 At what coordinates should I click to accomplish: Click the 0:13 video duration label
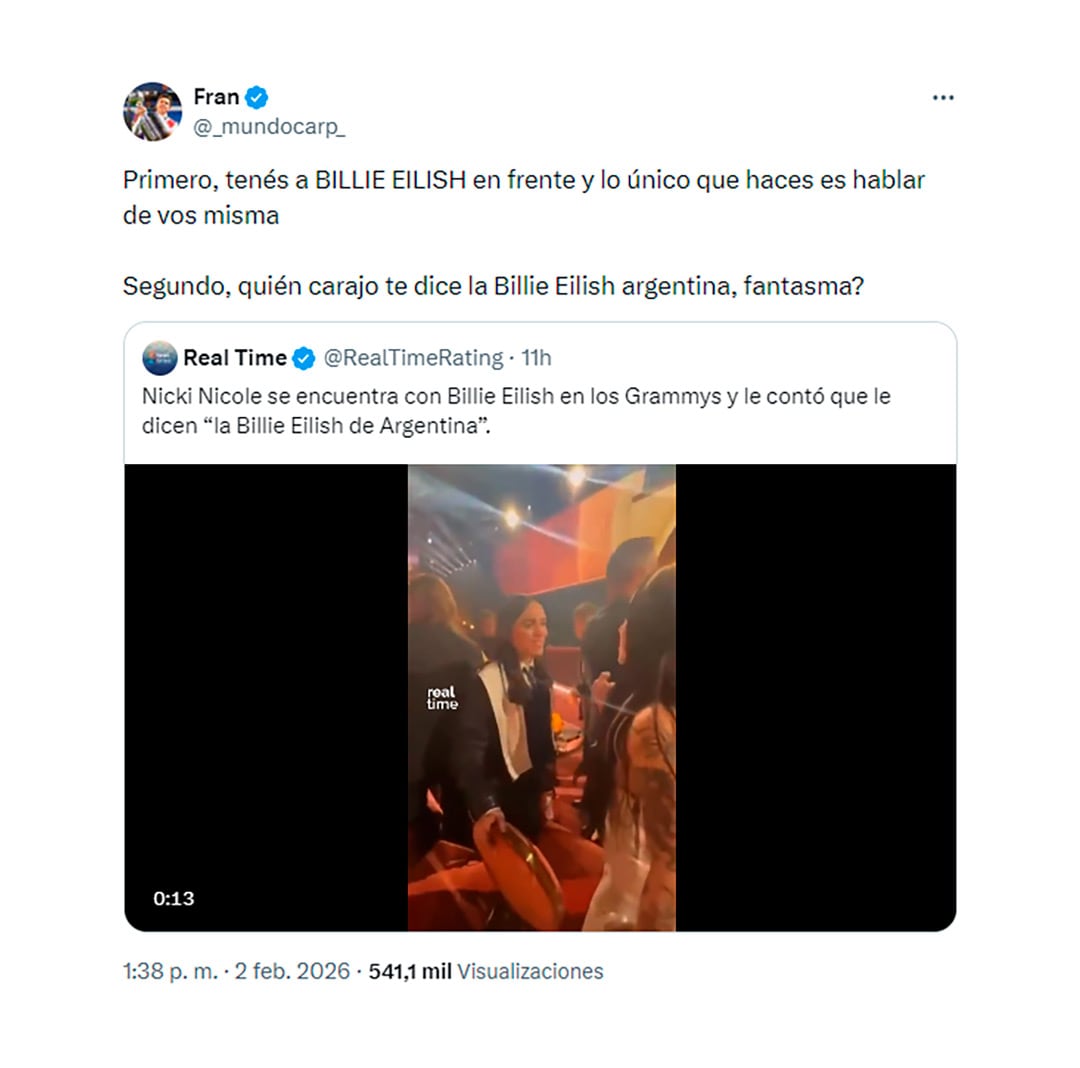coord(174,898)
